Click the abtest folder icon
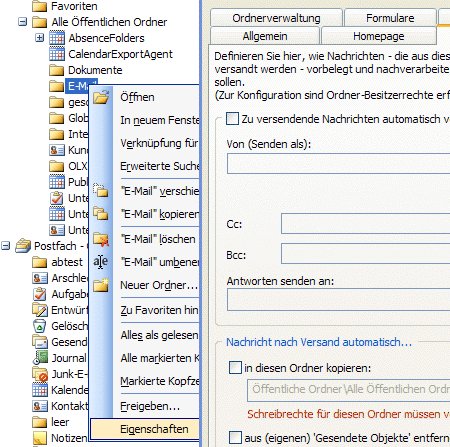 coord(39,262)
